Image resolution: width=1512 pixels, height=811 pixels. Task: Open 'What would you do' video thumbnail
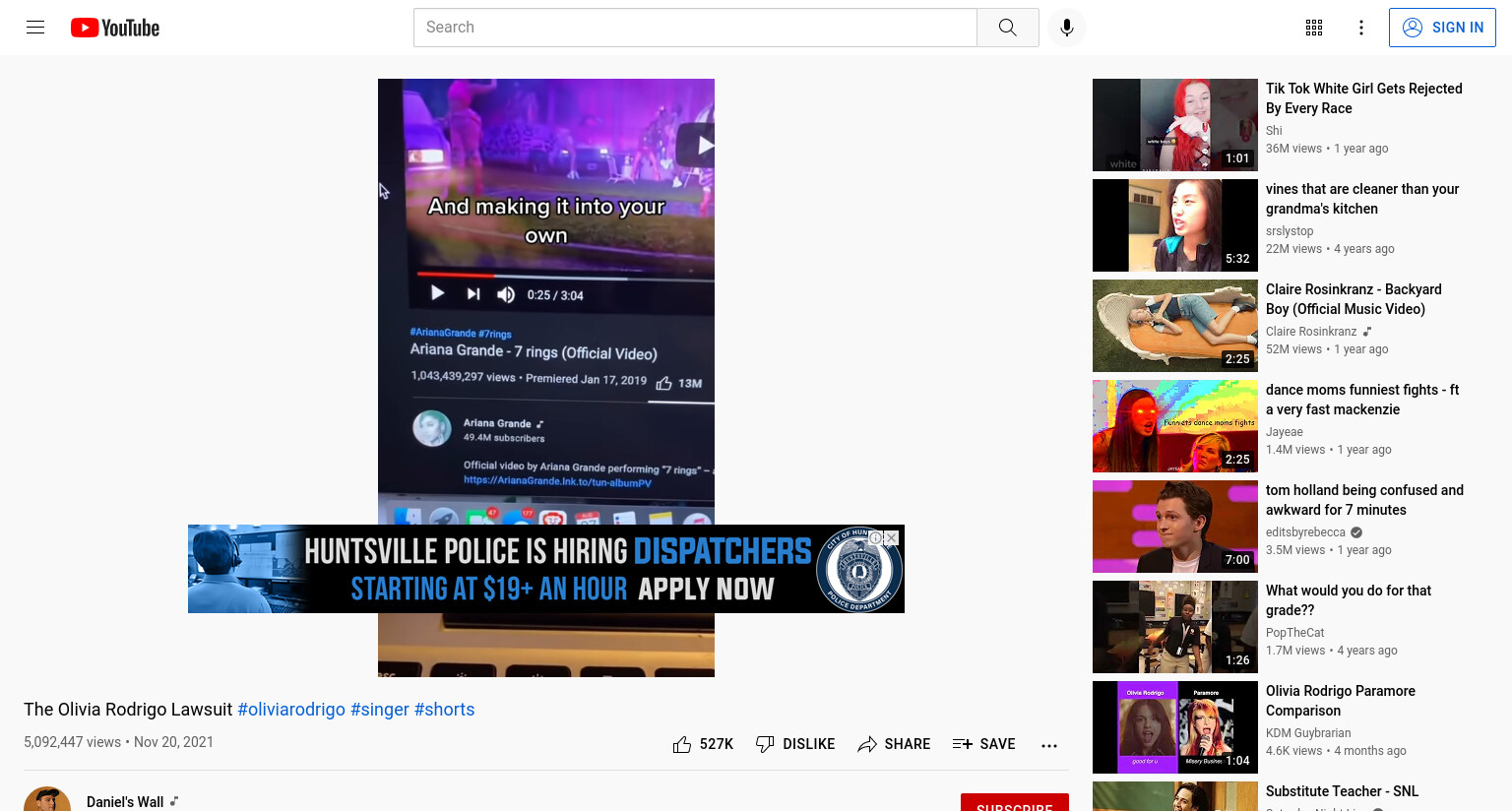click(1175, 627)
